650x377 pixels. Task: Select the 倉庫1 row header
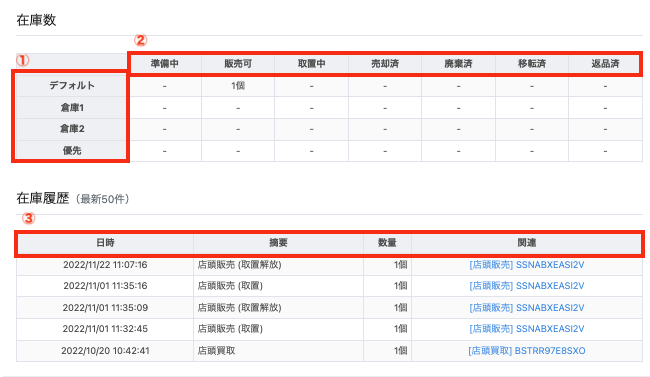click(x=72, y=107)
